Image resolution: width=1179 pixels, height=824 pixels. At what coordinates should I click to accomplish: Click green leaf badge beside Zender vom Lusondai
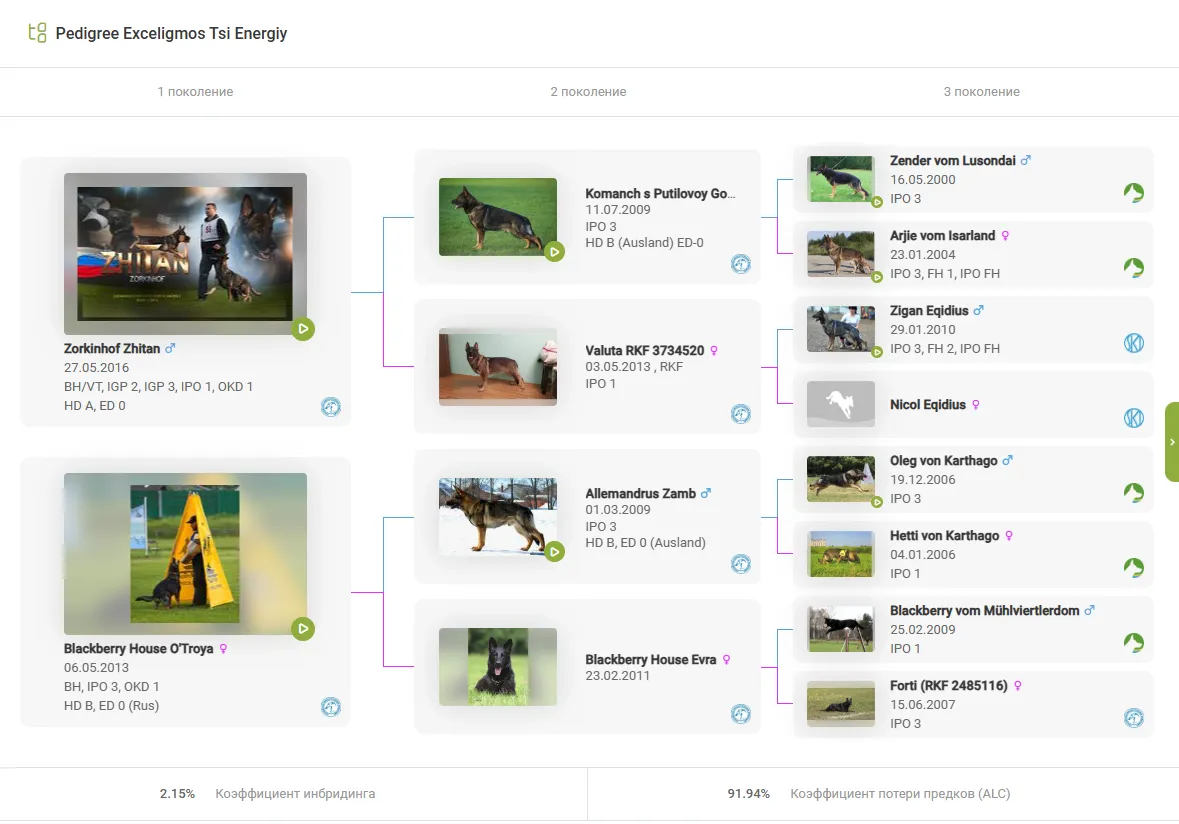1133,193
